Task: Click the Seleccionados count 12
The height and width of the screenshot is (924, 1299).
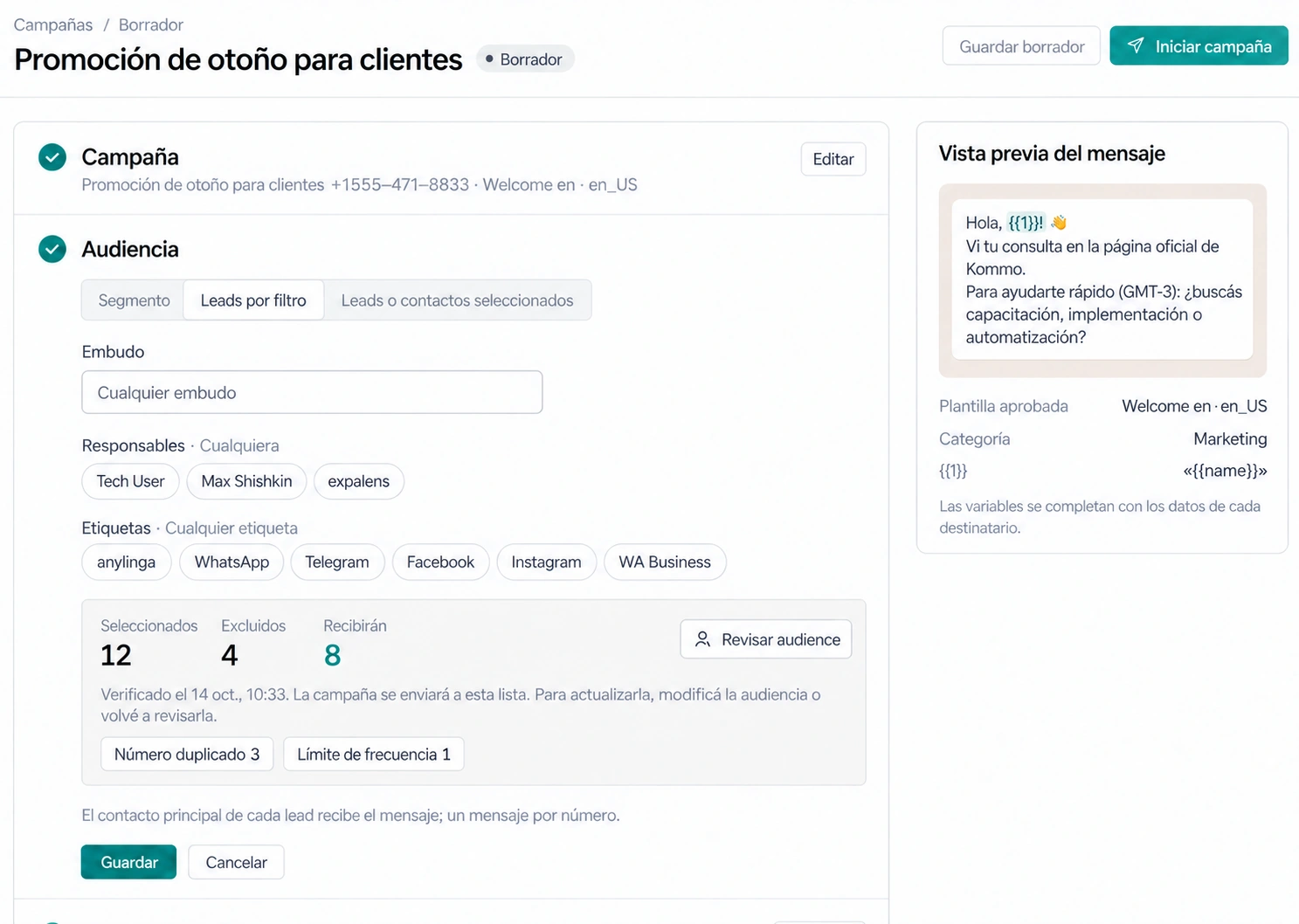Action: point(115,655)
